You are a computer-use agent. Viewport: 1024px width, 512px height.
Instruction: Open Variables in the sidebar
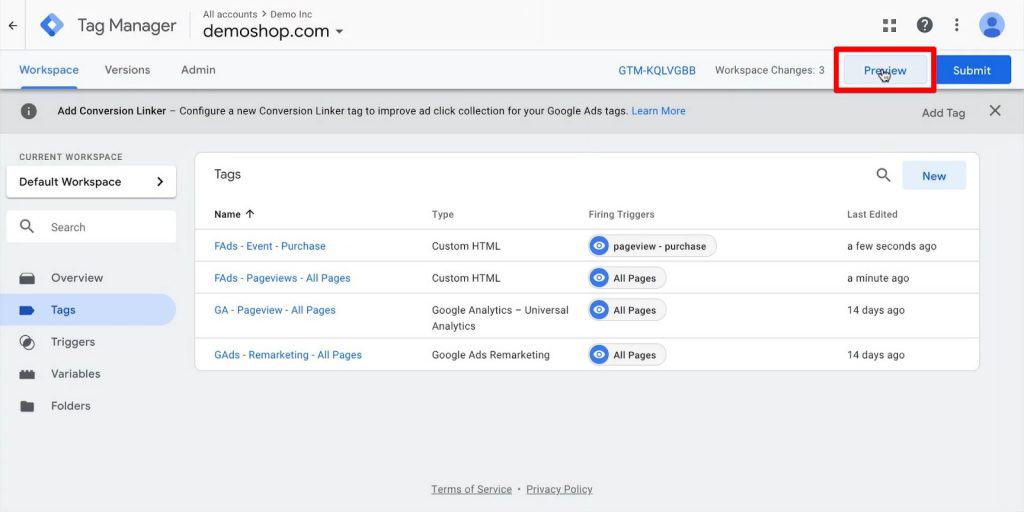point(76,374)
